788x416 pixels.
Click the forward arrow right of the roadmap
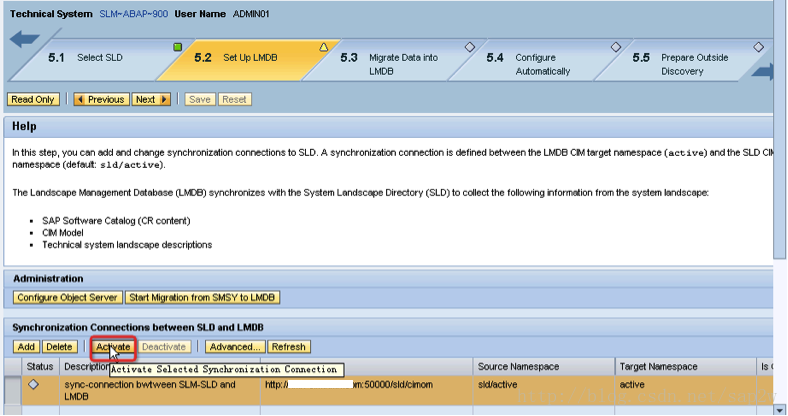pos(762,72)
